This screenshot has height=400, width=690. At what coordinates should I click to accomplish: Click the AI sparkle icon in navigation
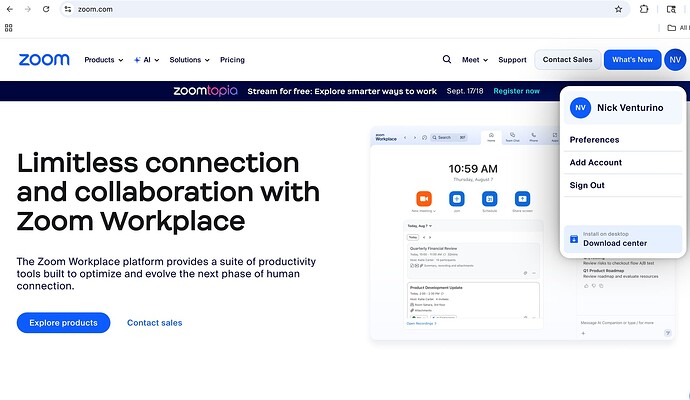point(137,60)
